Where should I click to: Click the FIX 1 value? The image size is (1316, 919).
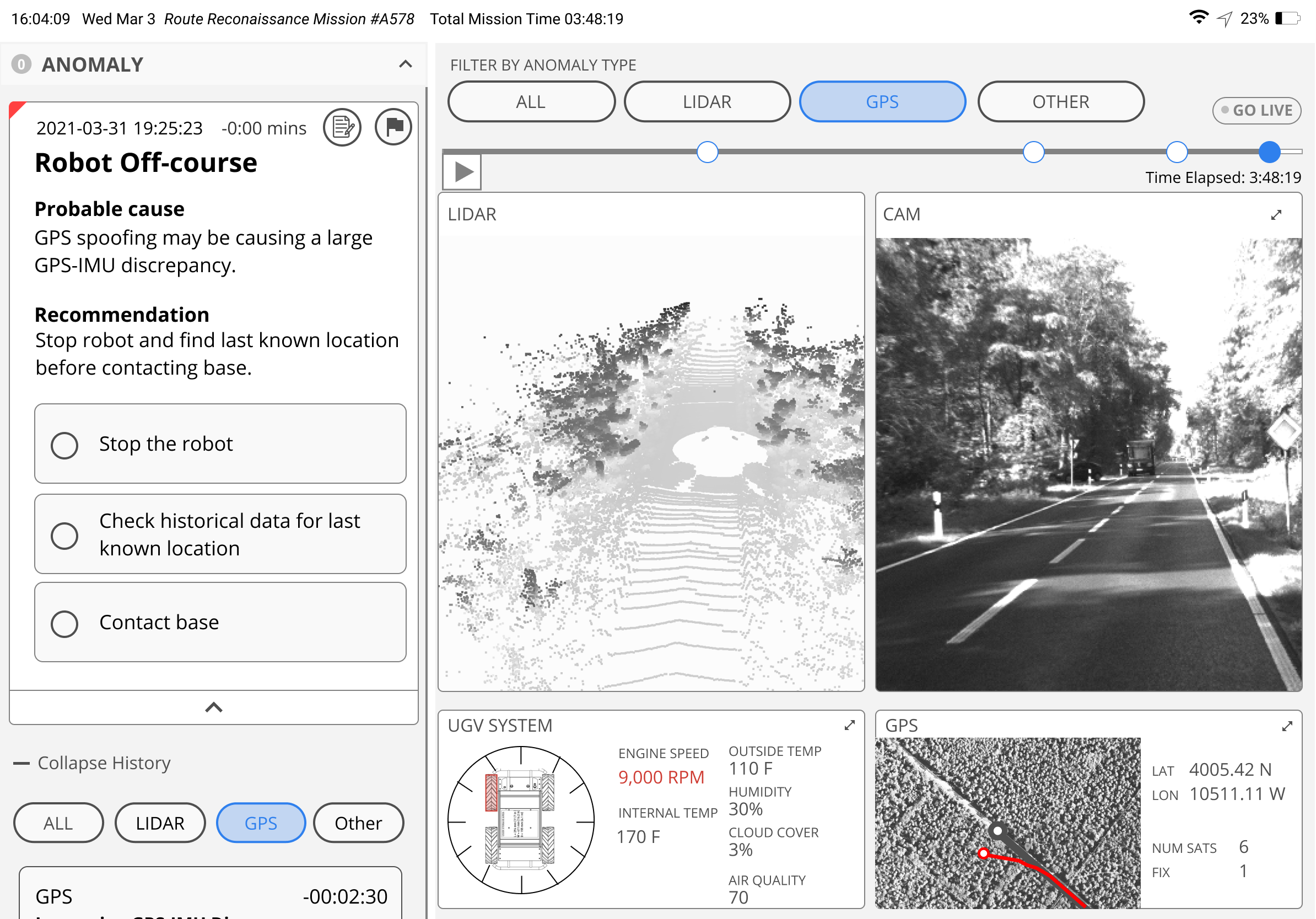point(1243,872)
